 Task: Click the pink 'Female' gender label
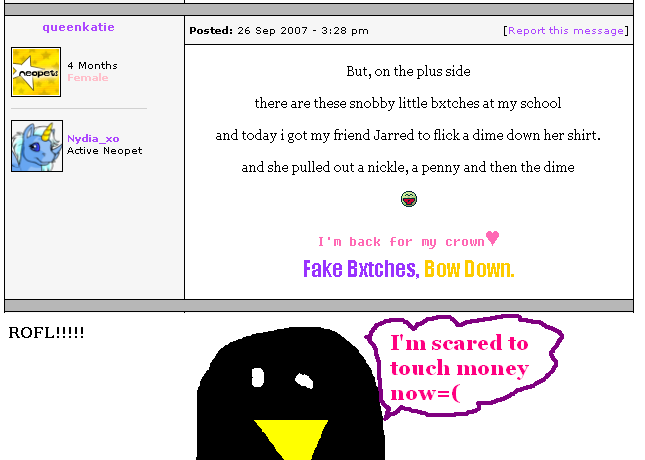88,78
